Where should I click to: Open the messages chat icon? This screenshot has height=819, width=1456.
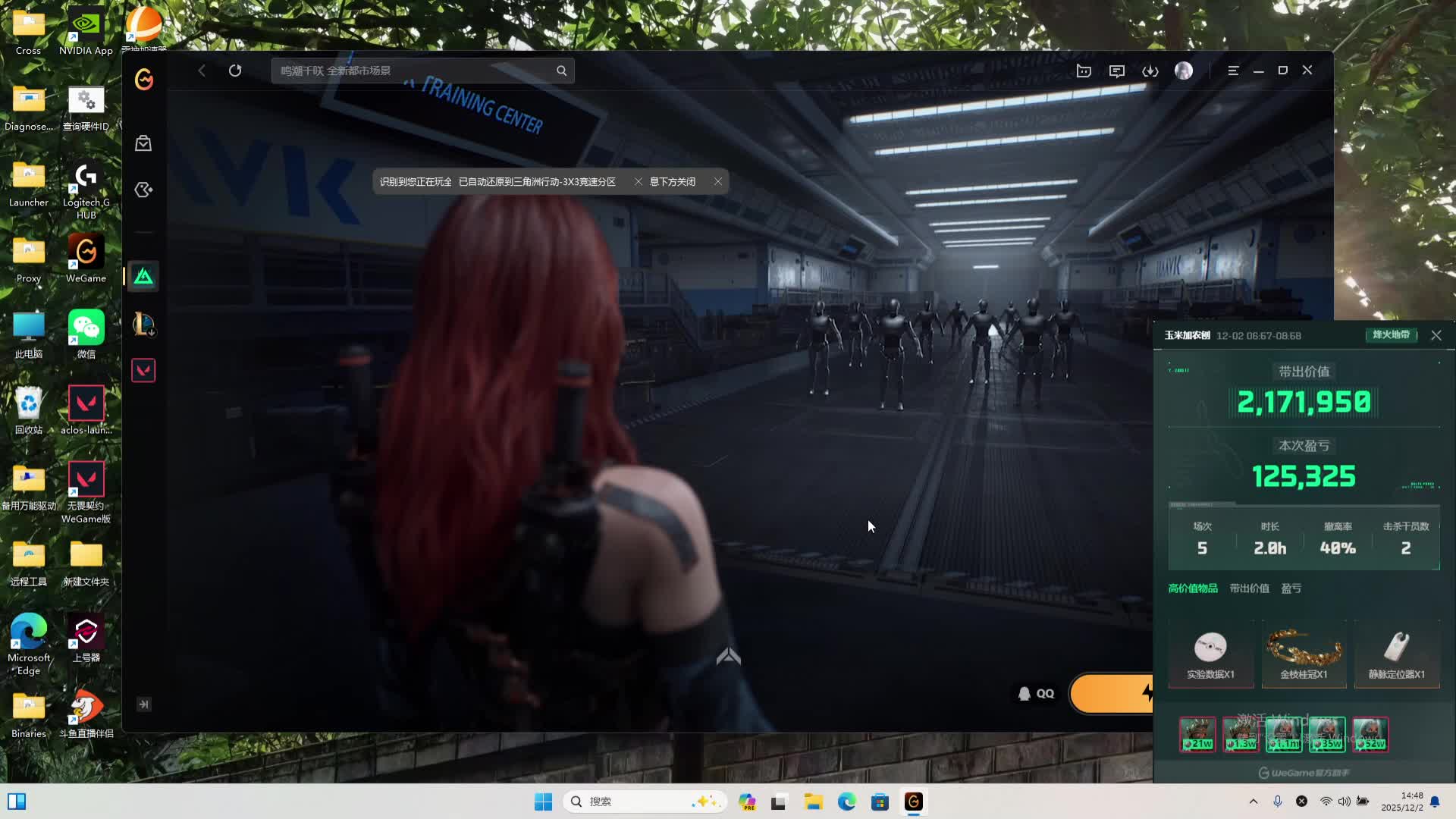(1117, 71)
